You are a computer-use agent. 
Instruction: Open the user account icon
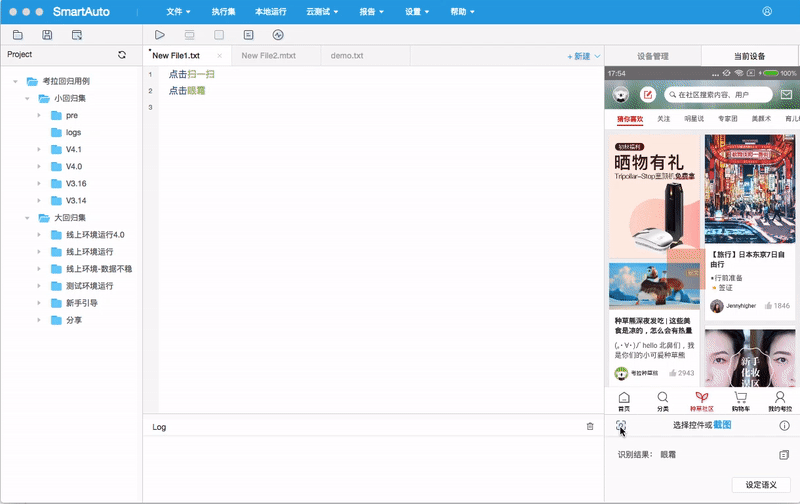click(767, 11)
